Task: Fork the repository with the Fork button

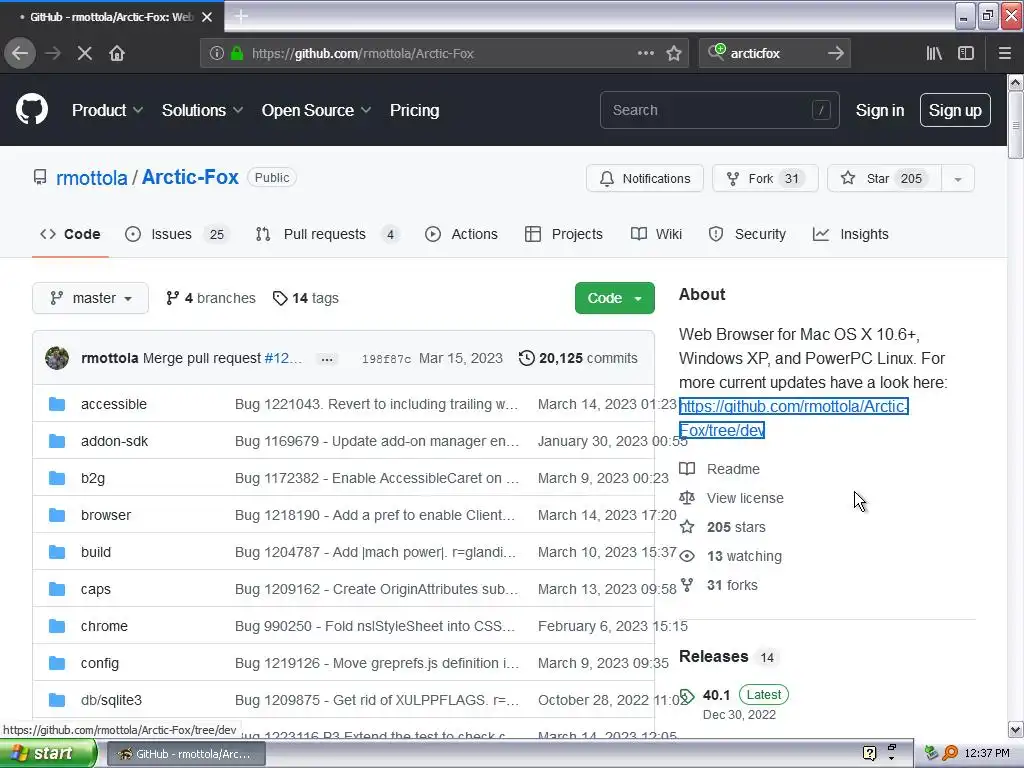Action: point(765,179)
